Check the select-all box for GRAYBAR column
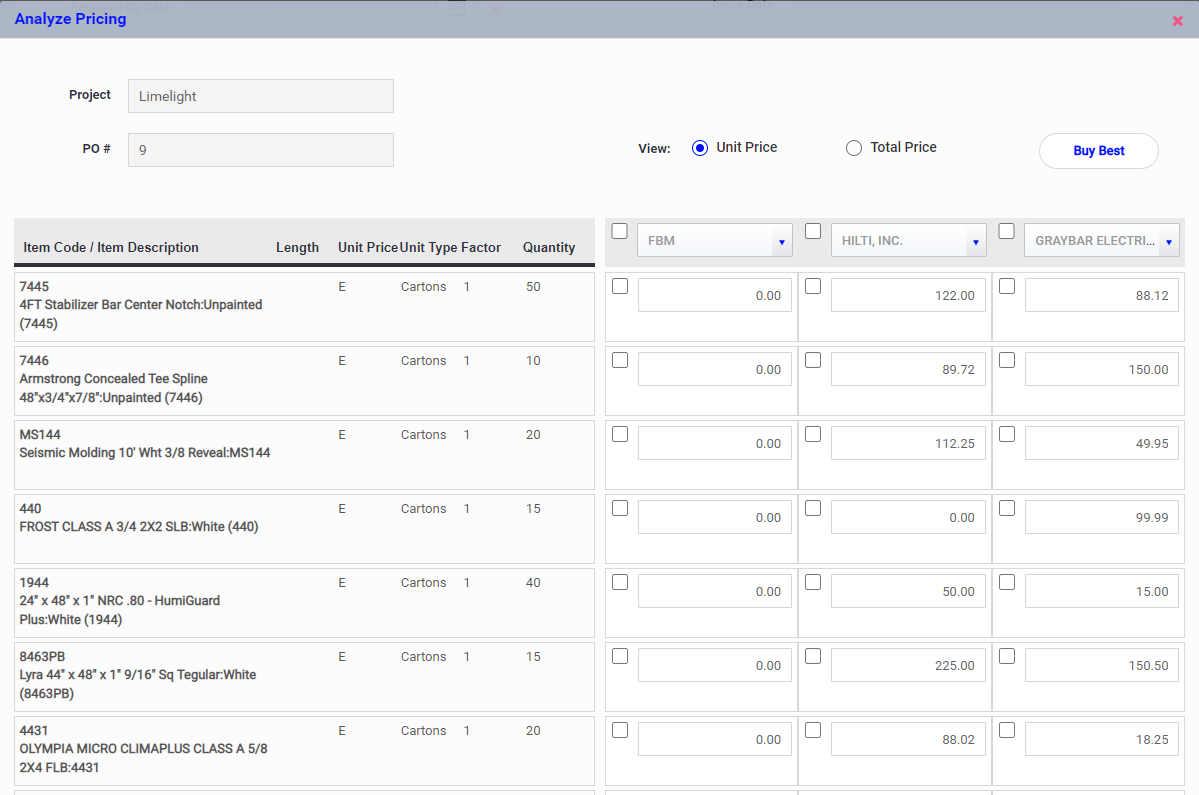The width and height of the screenshot is (1199, 795). [1006, 231]
